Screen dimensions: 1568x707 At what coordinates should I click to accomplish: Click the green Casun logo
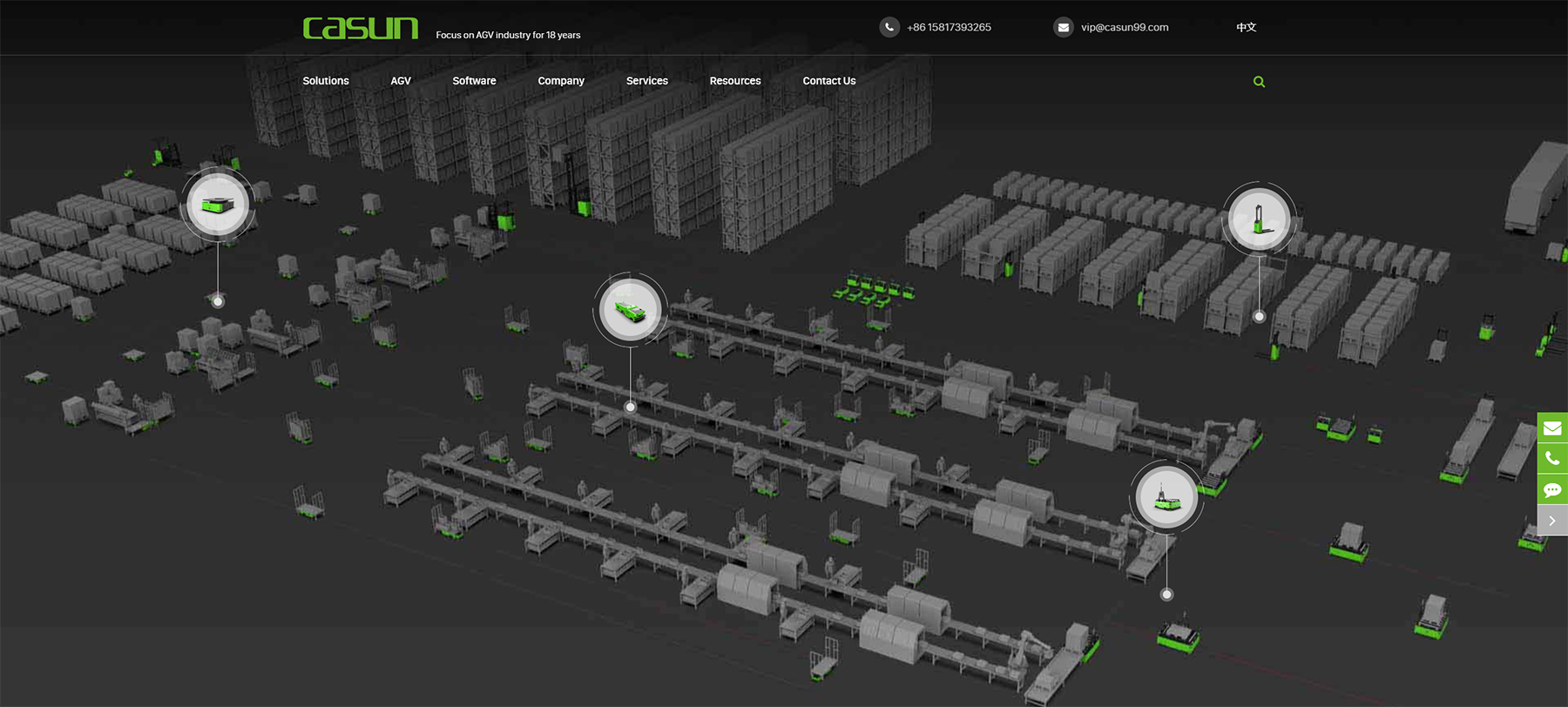[x=361, y=29]
